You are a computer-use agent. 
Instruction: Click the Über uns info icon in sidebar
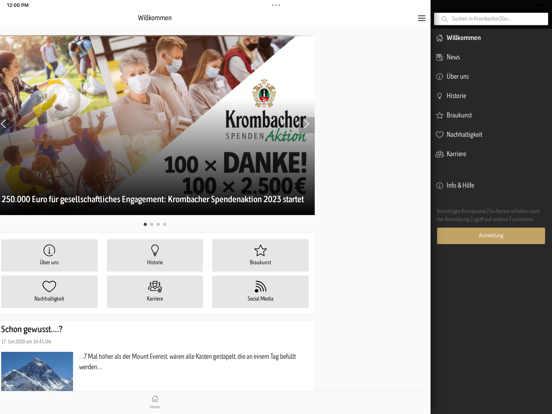pos(439,77)
